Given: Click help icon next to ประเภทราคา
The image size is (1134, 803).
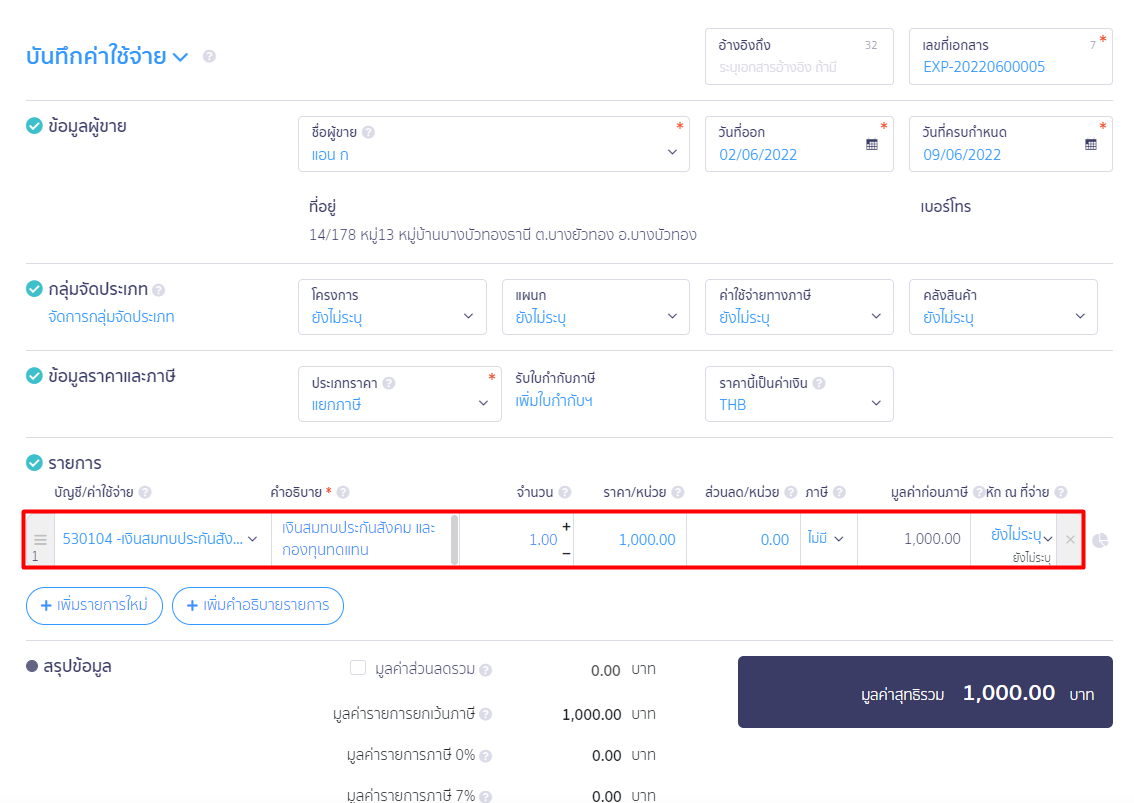Looking at the screenshot, I should [x=389, y=383].
